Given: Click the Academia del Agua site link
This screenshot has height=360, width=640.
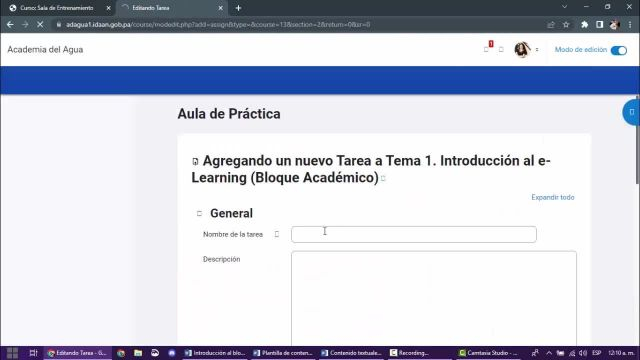Looking at the screenshot, I should 45,49.
